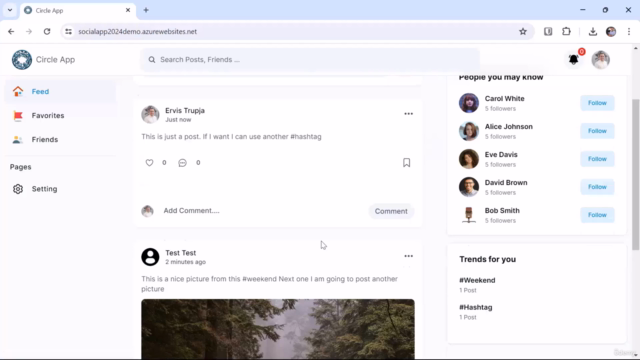Click Ervis Trupja's post avatar
This screenshot has height=360, width=640.
click(150, 115)
